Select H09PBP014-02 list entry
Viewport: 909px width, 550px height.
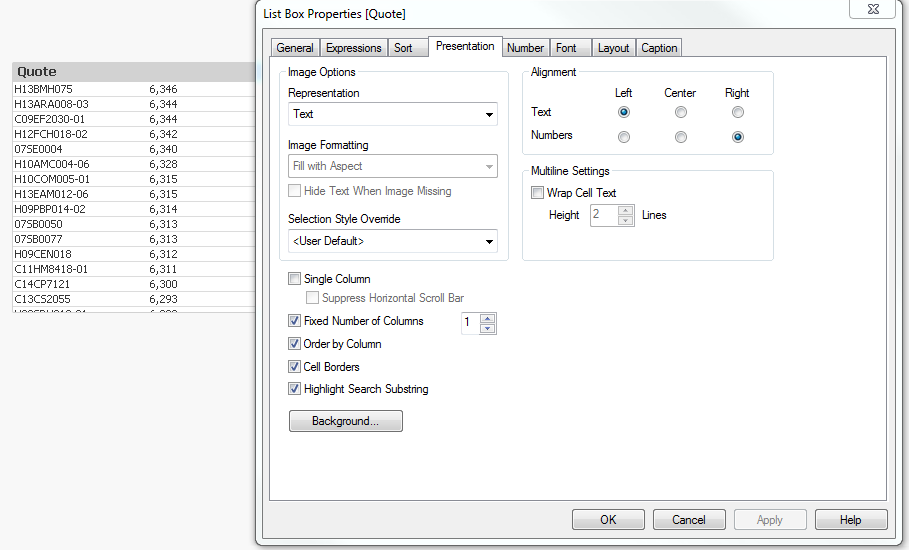coord(133,209)
